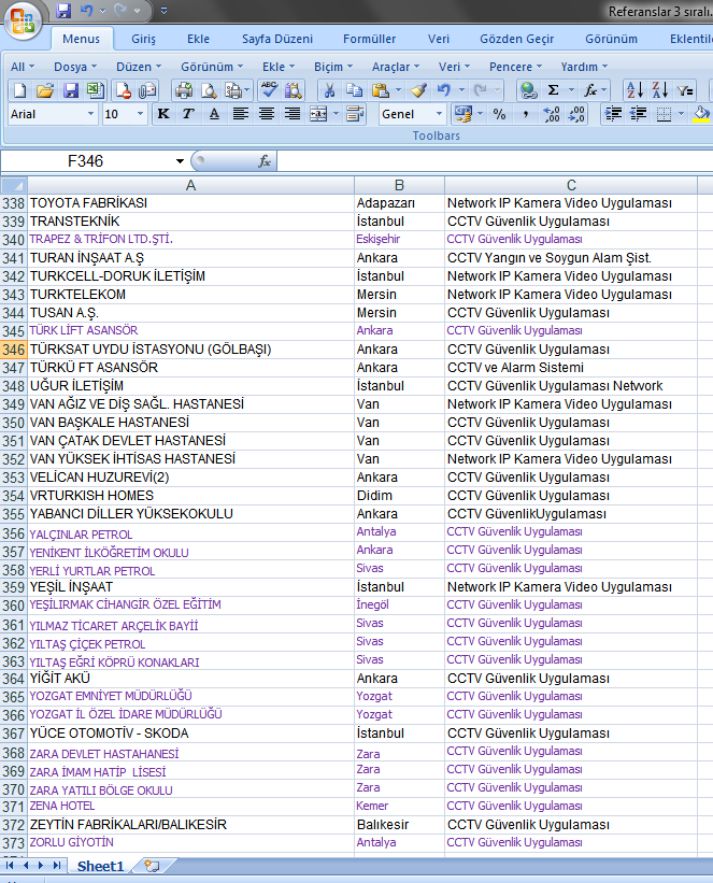Click the Paste clipboard icon
Image resolution: width=713 pixels, height=883 pixels.
(x=381, y=90)
